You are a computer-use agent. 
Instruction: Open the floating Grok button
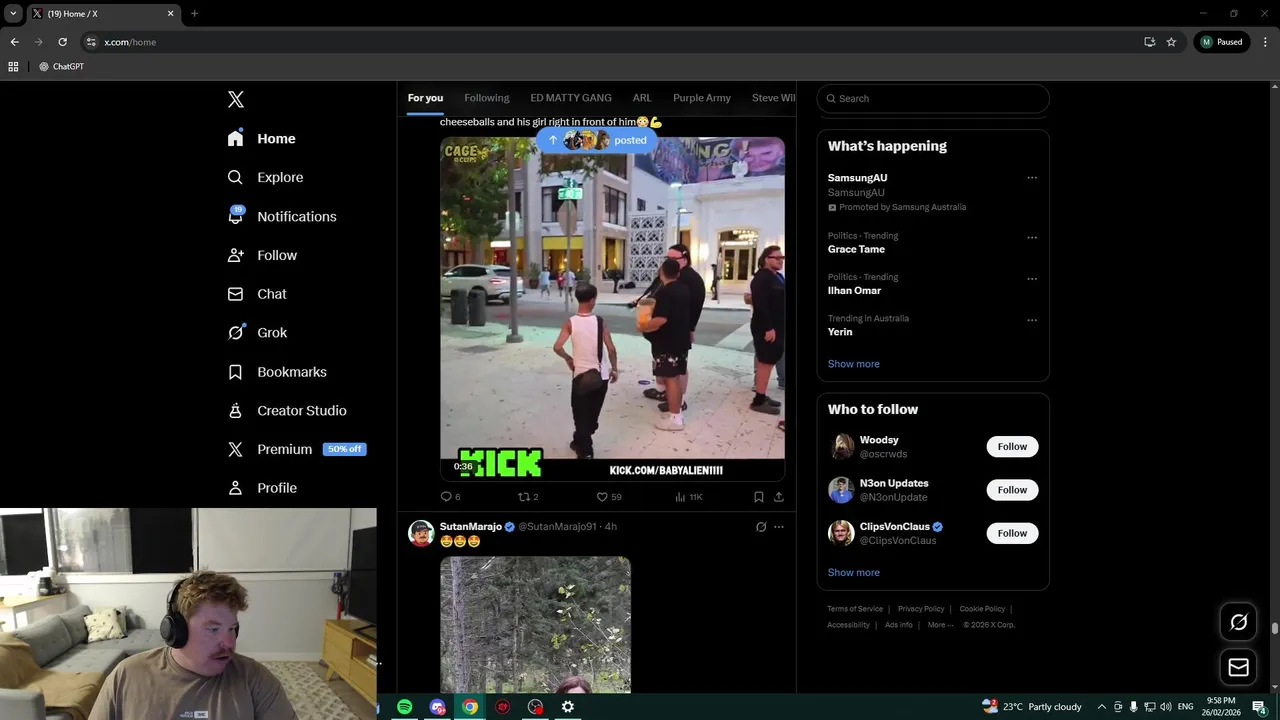pos(1239,622)
